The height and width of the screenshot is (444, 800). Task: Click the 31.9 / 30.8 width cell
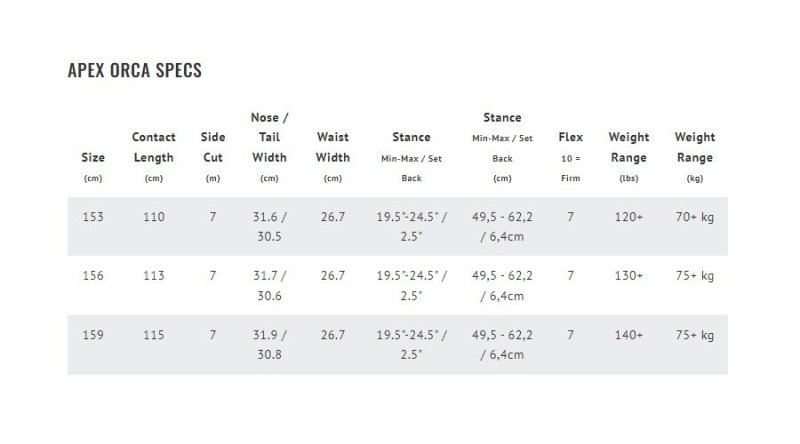[x=269, y=344]
